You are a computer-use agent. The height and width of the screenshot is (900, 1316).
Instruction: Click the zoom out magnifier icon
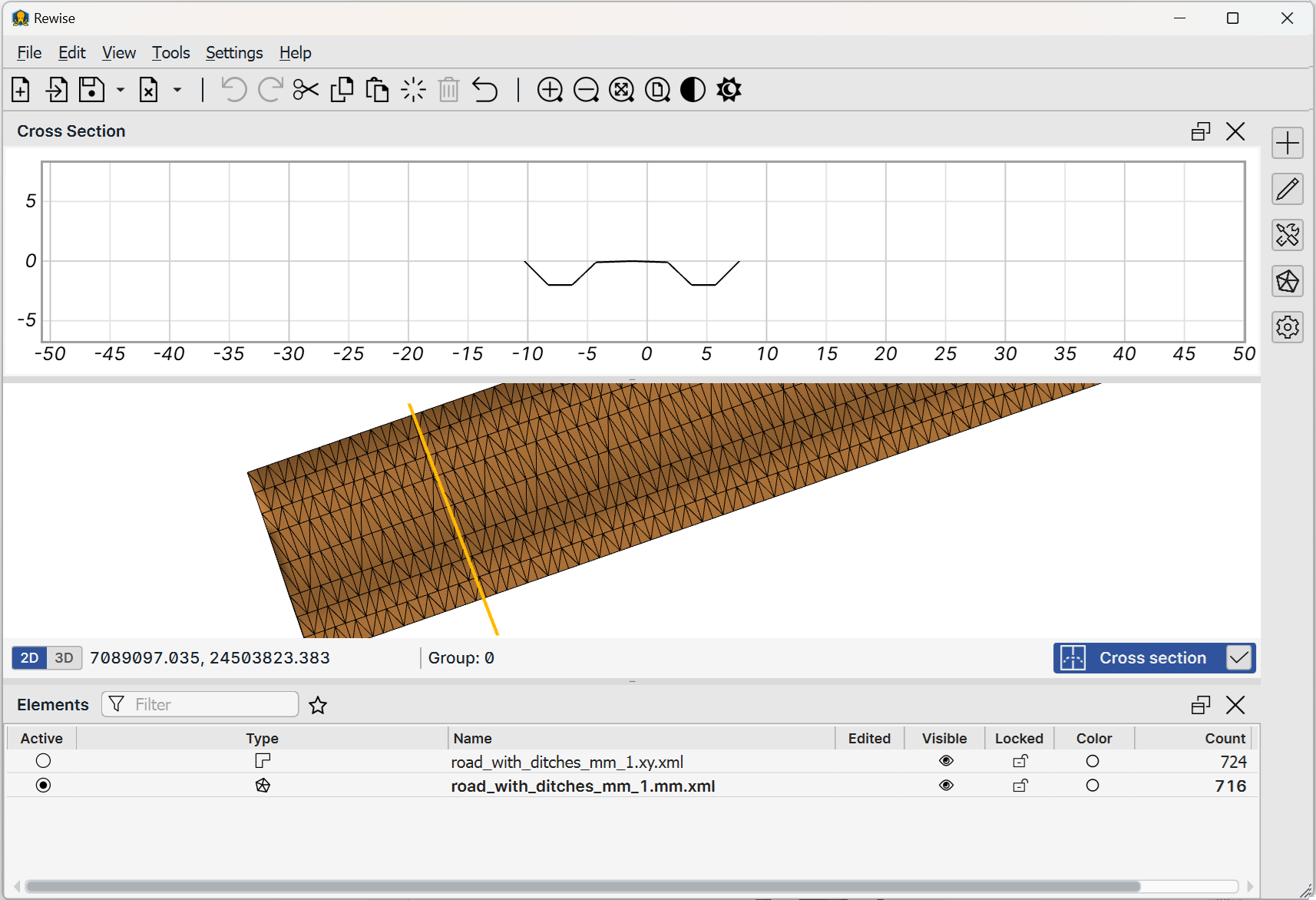[x=586, y=90]
